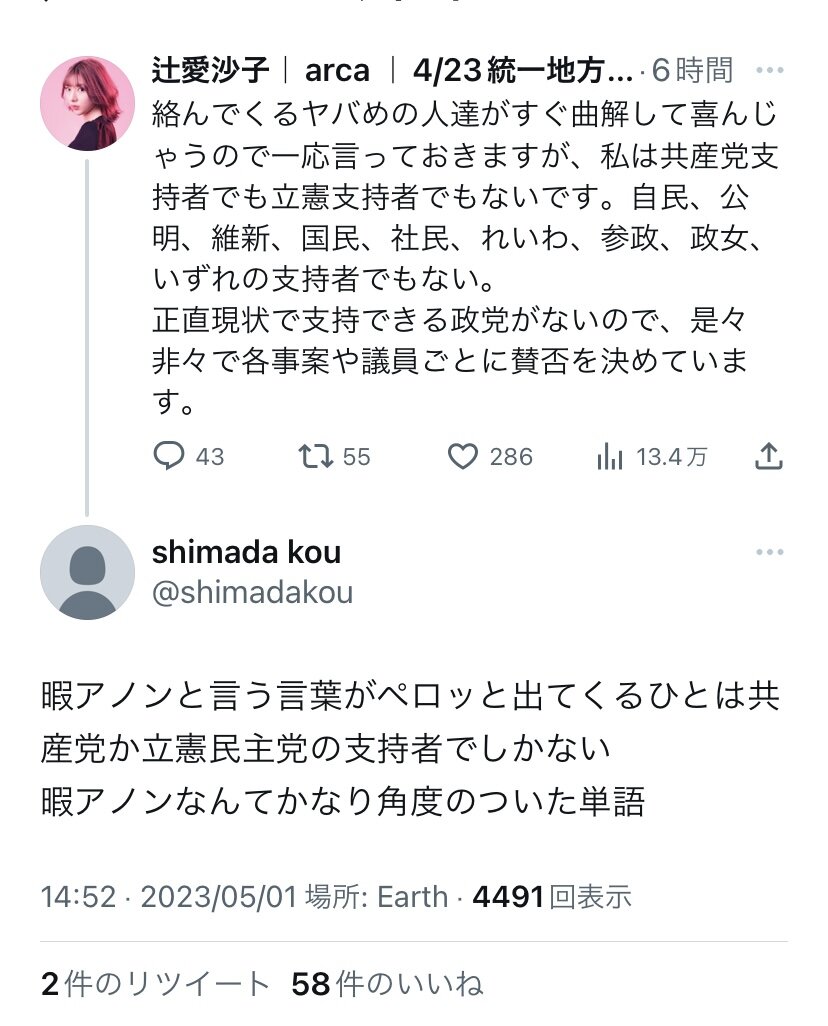Open the 6時間 timestamp of top tweet
828x1026 pixels.
pos(692,71)
